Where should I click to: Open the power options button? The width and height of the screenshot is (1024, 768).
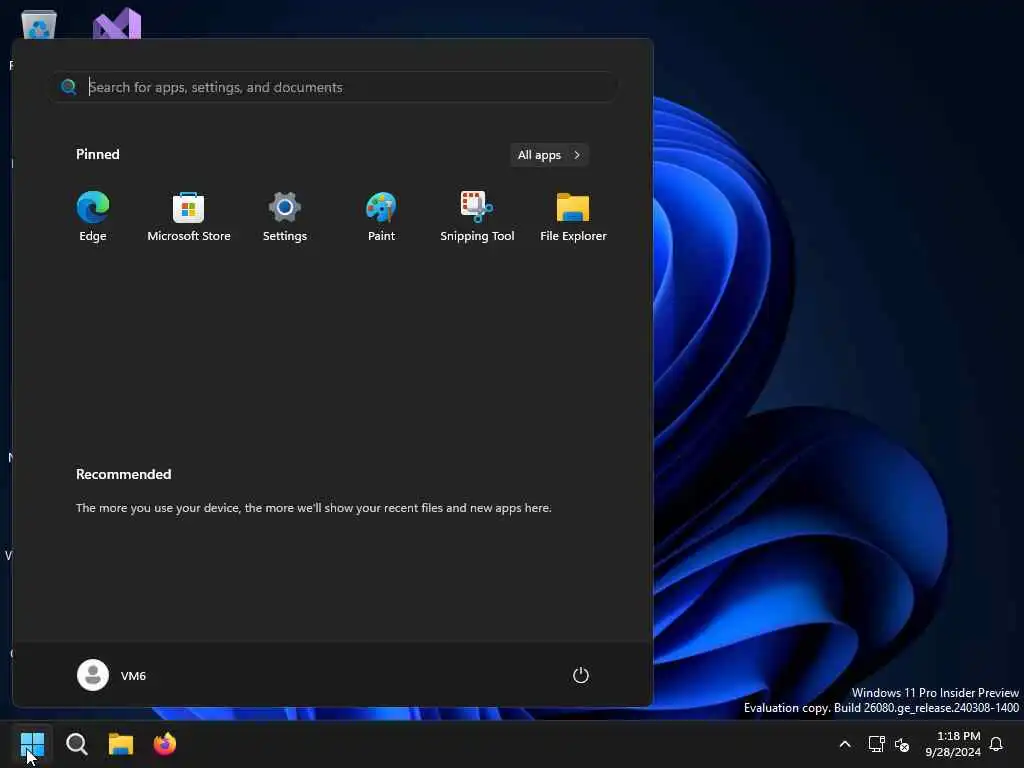click(x=581, y=675)
